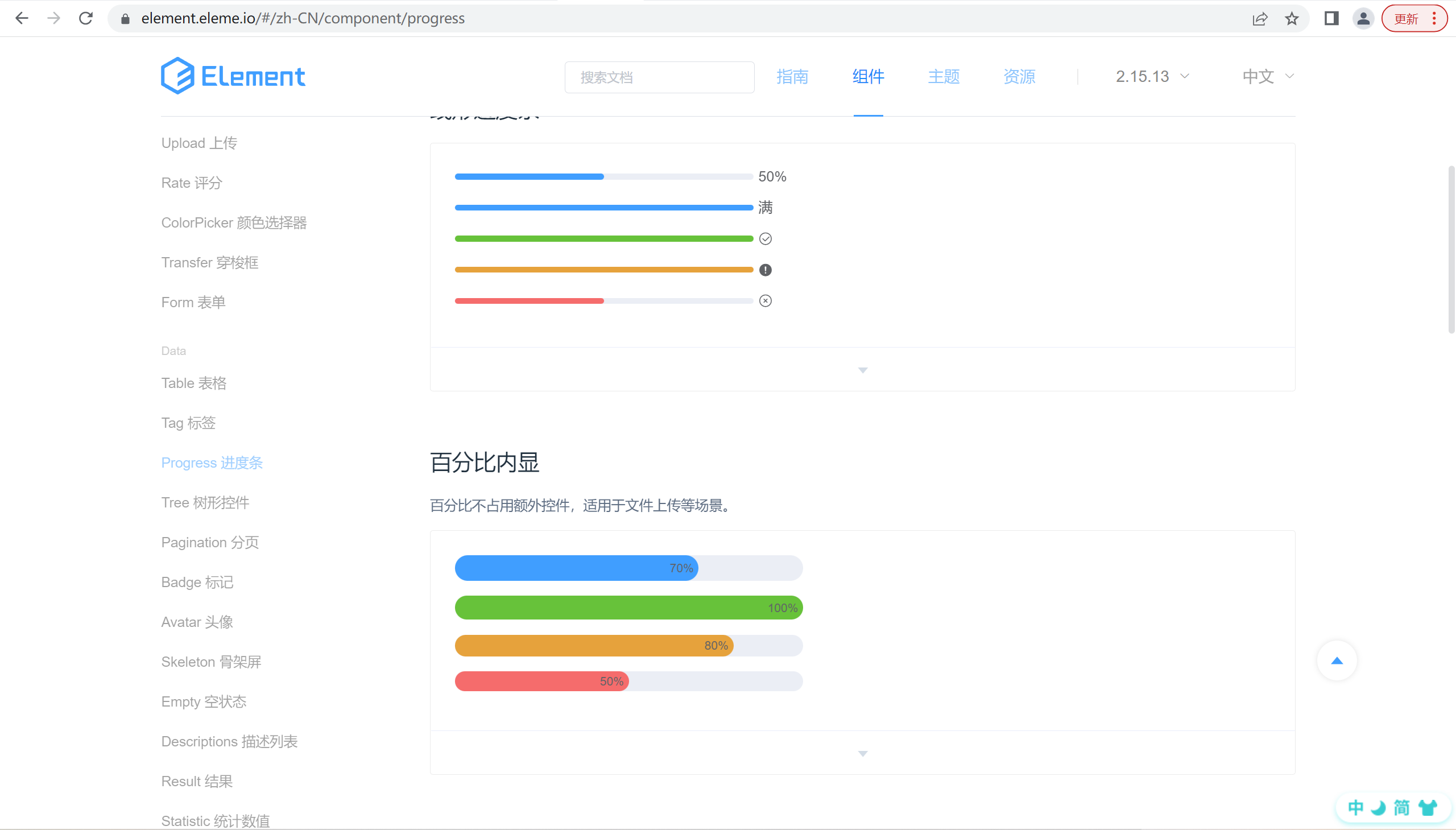Open ColorPicker 颜色选择器 in sidebar
This screenshot has width=1456, height=830.
pyautogui.click(x=234, y=223)
